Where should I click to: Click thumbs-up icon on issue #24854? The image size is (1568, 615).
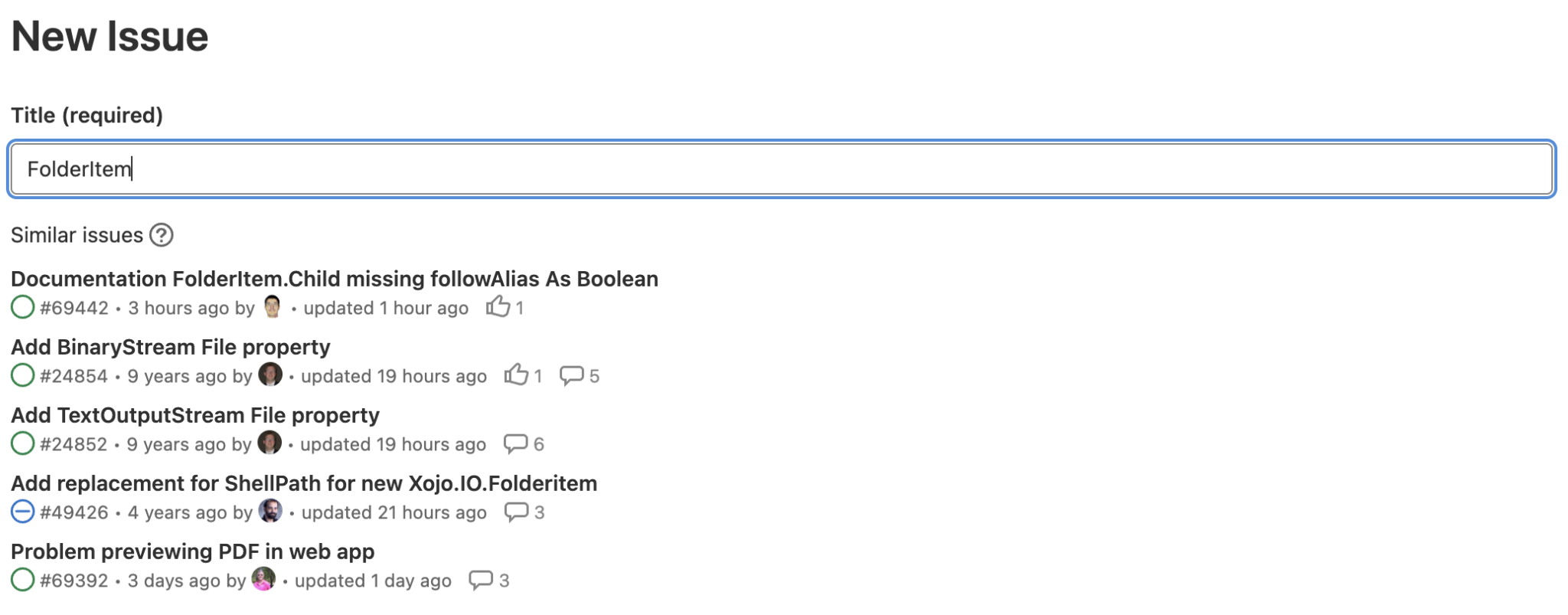pyautogui.click(x=516, y=375)
